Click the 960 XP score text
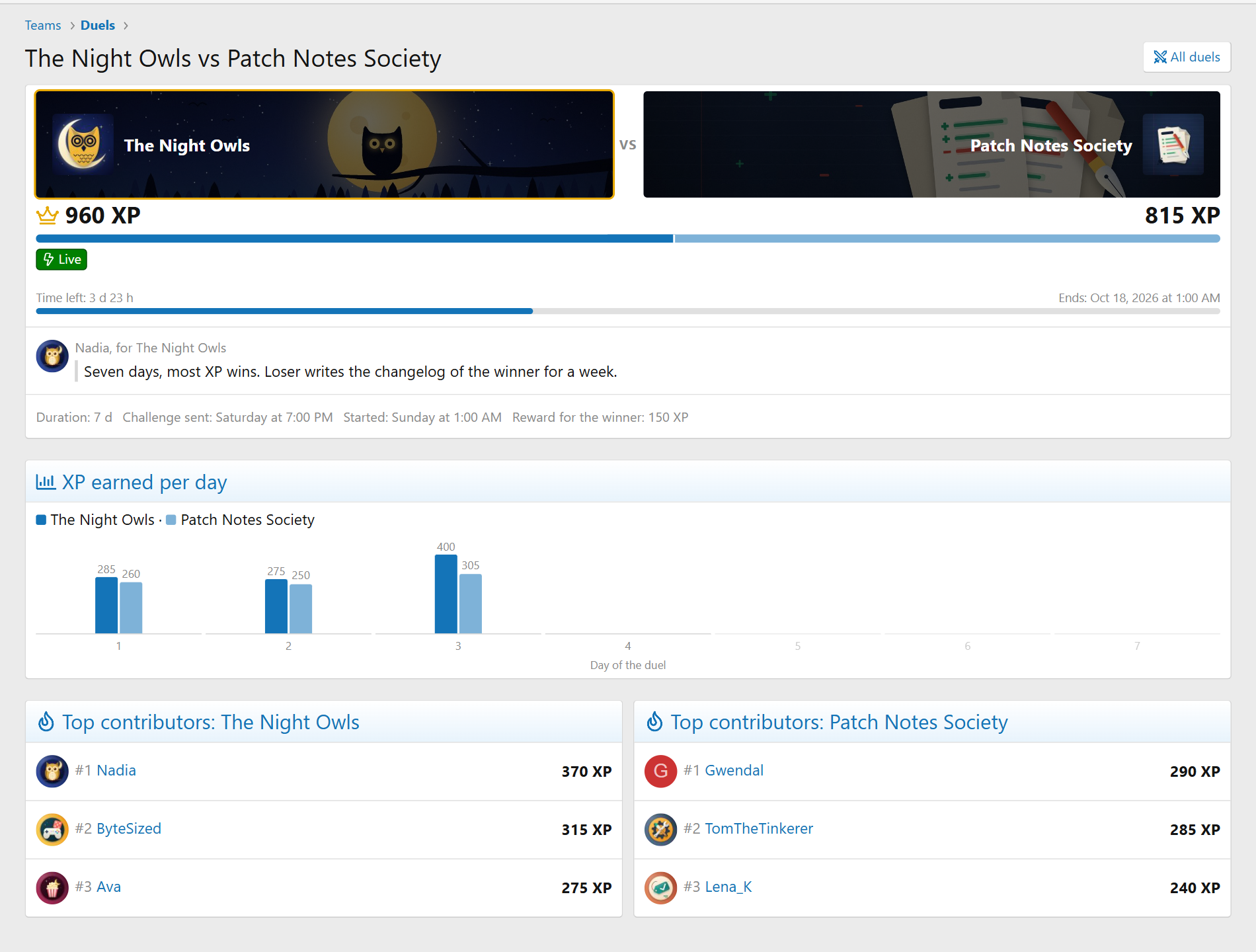Image resolution: width=1256 pixels, height=952 pixels. pyautogui.click(x=102, y=216)
